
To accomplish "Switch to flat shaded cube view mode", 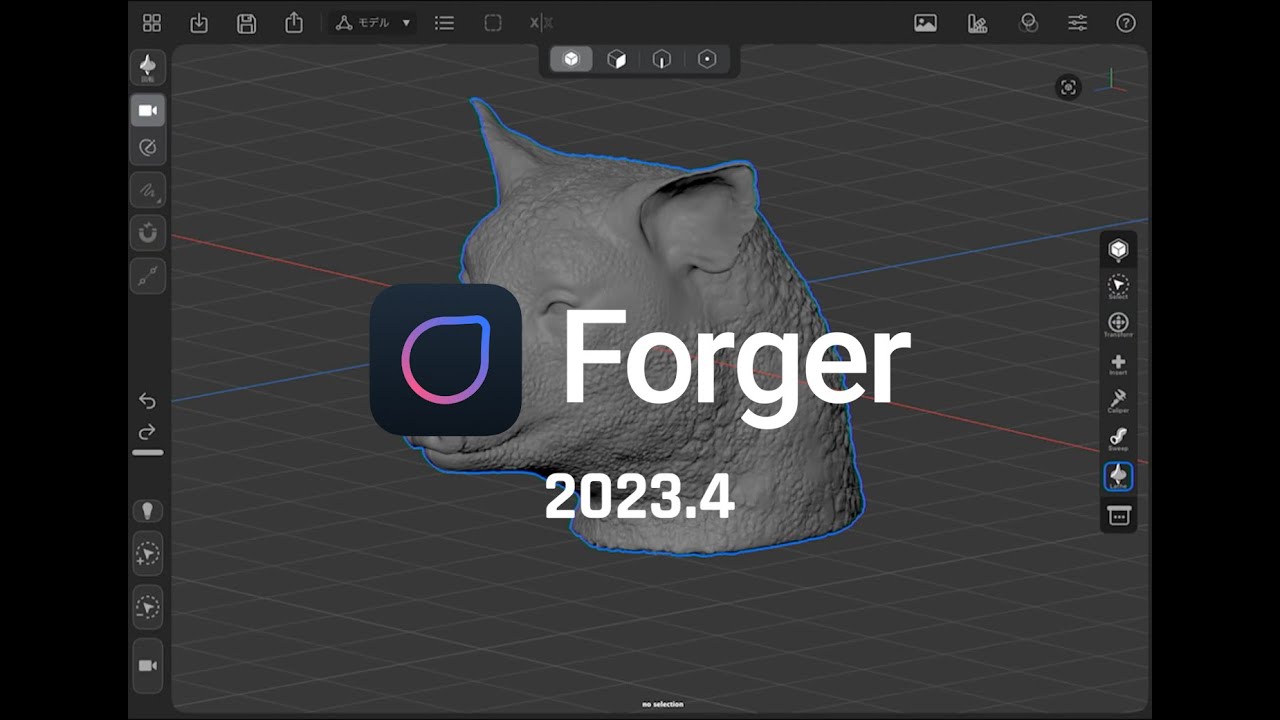I will (x=617, y=60).
